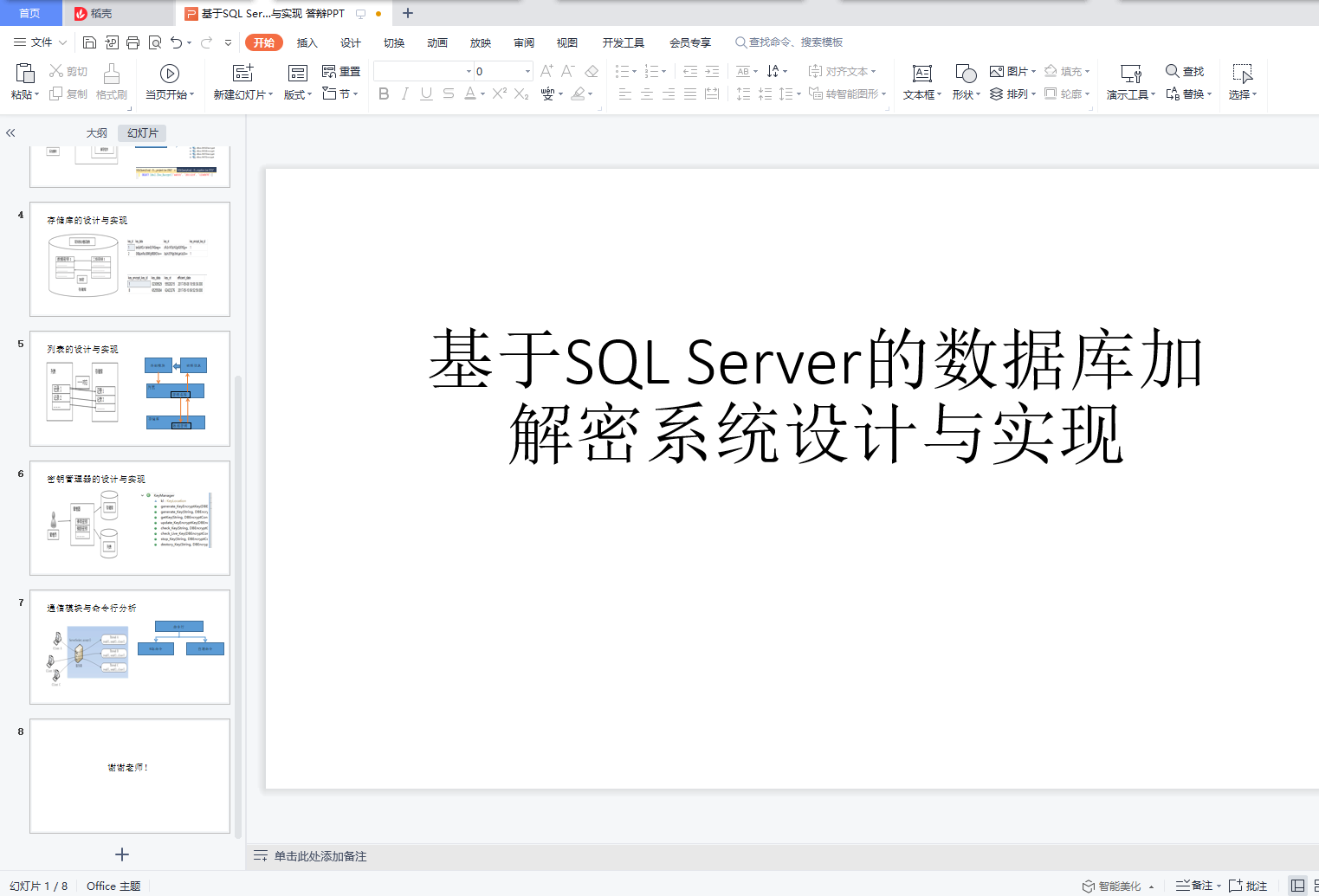The width and height of the screenshot is (1319, 896).
Task: Open the 会员专享 tab
Action: [690, 42]
